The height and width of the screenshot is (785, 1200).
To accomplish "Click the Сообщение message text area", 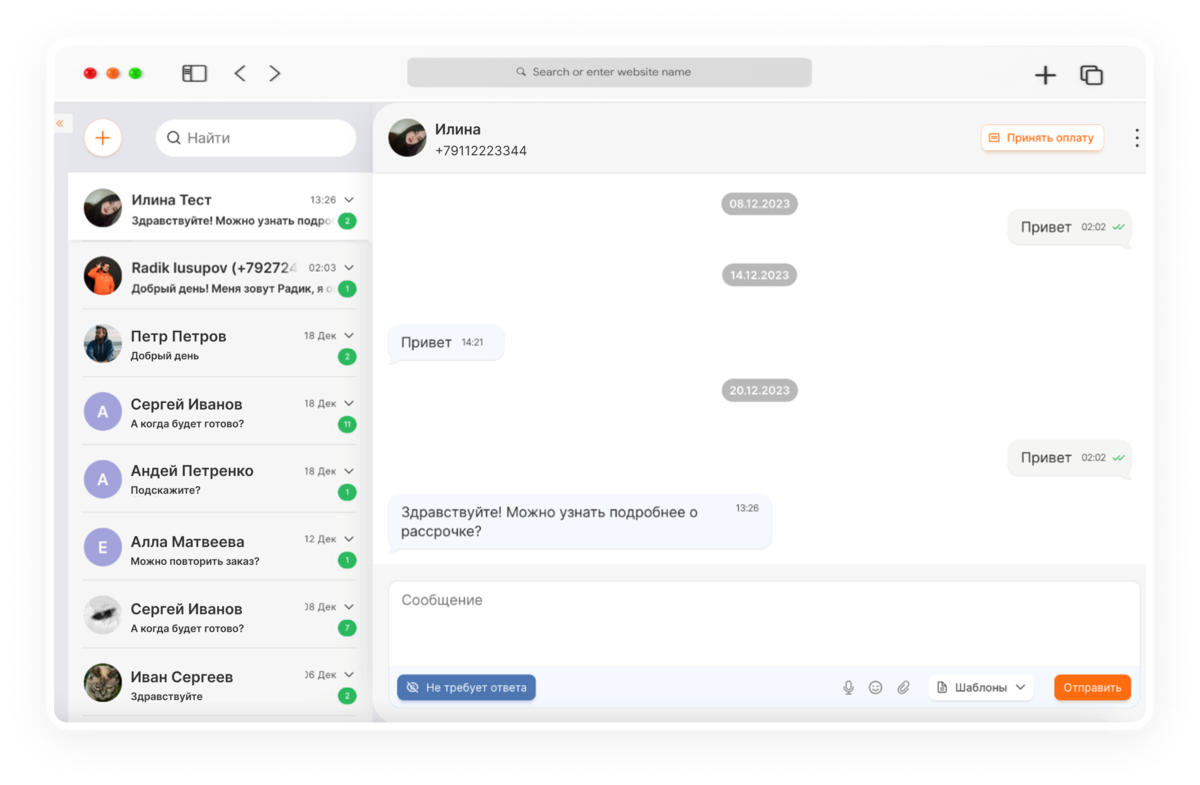I will (764, 622).
